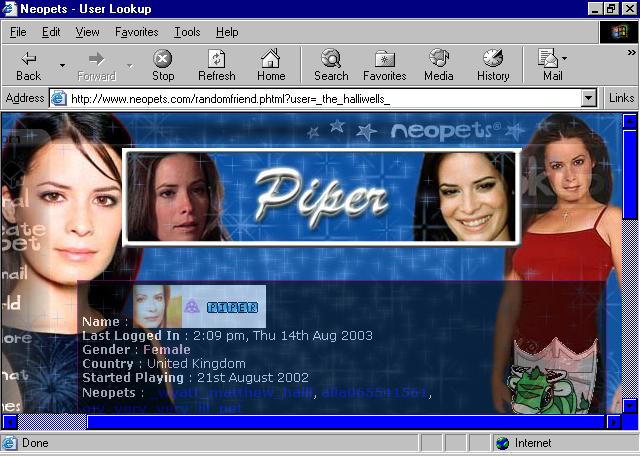This screenshot has height=456, width=640.
Task: Expand the Address bar dropdown list
Action: click(589, 98)
